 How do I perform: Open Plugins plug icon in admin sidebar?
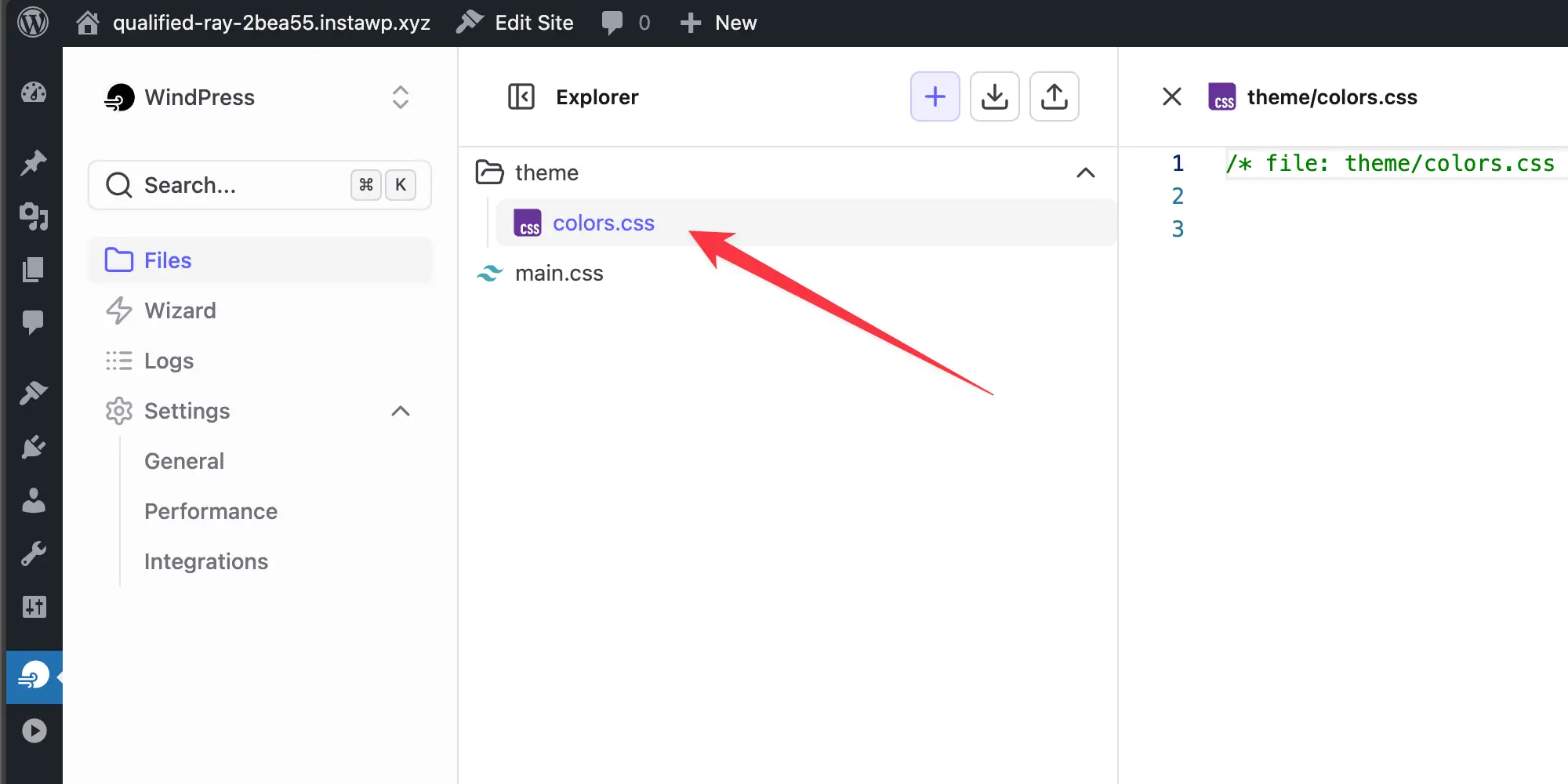pyautogui.click(x=34, y=447)
